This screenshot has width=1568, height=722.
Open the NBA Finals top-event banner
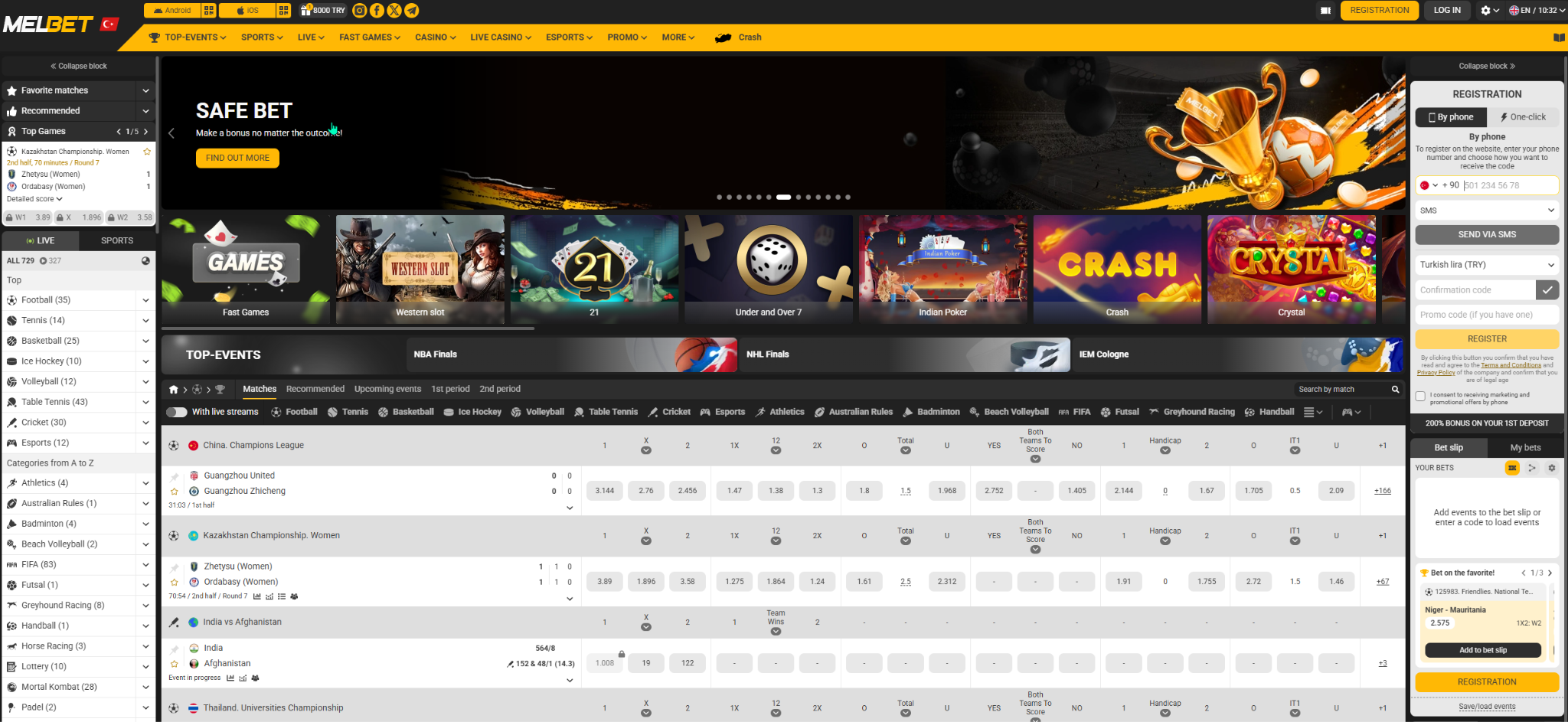tap(572, 355)
